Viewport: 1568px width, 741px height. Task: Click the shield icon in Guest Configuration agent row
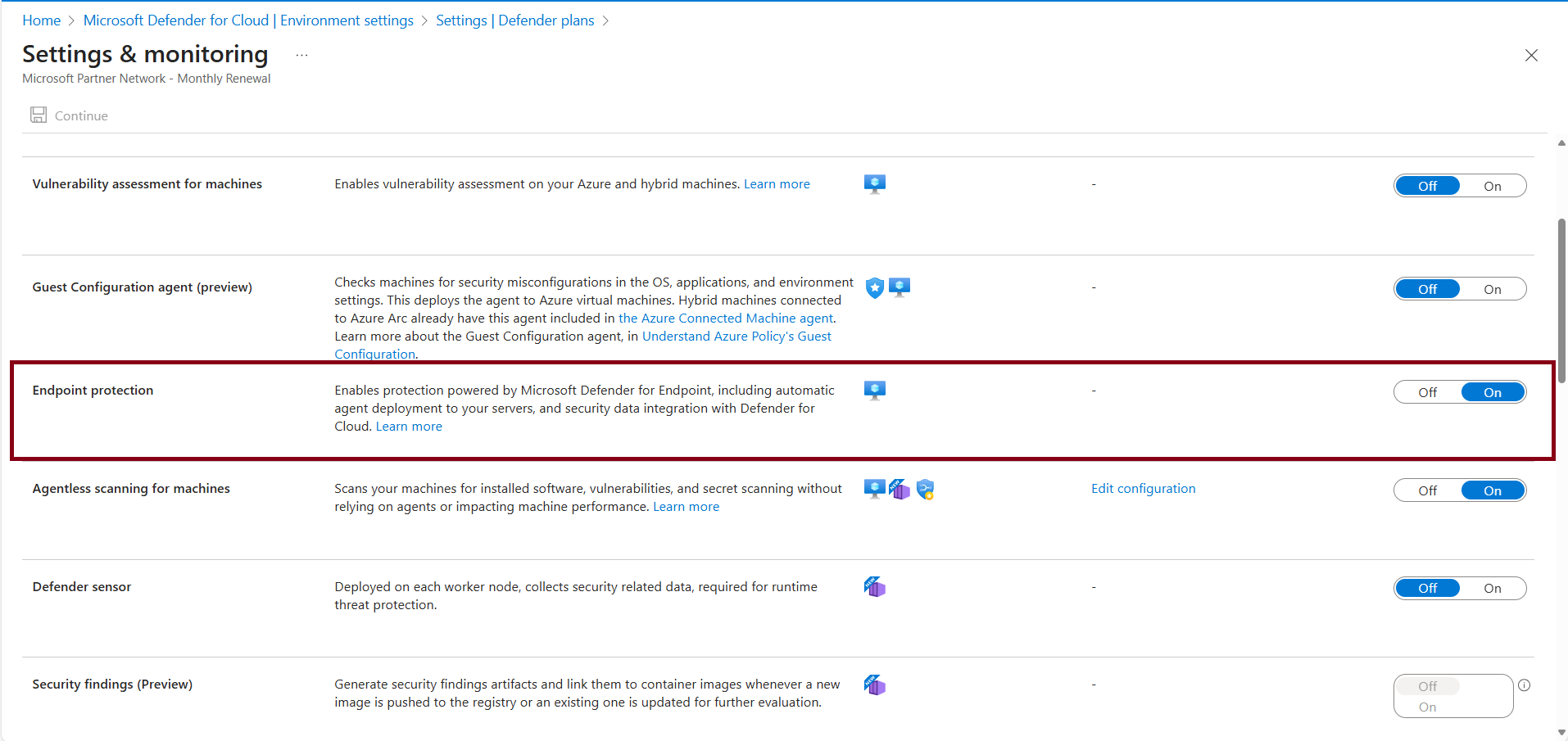(x=875, y=287)
